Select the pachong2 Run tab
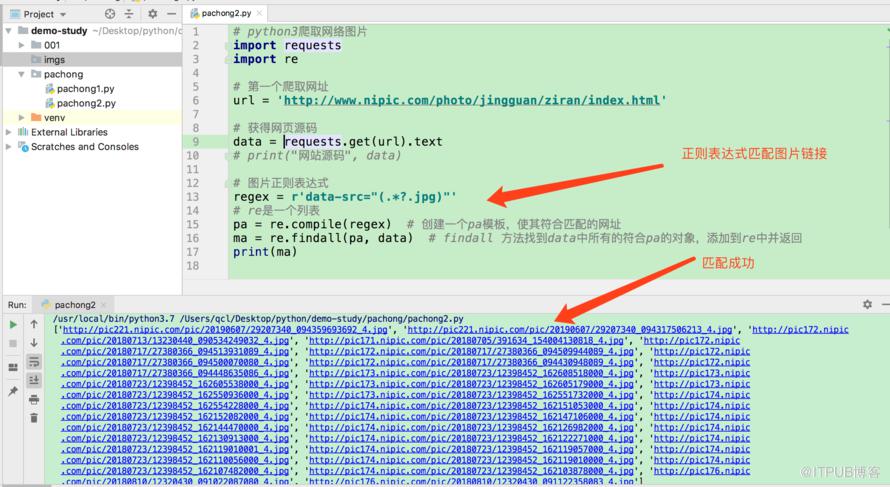 tap(74, 305)
